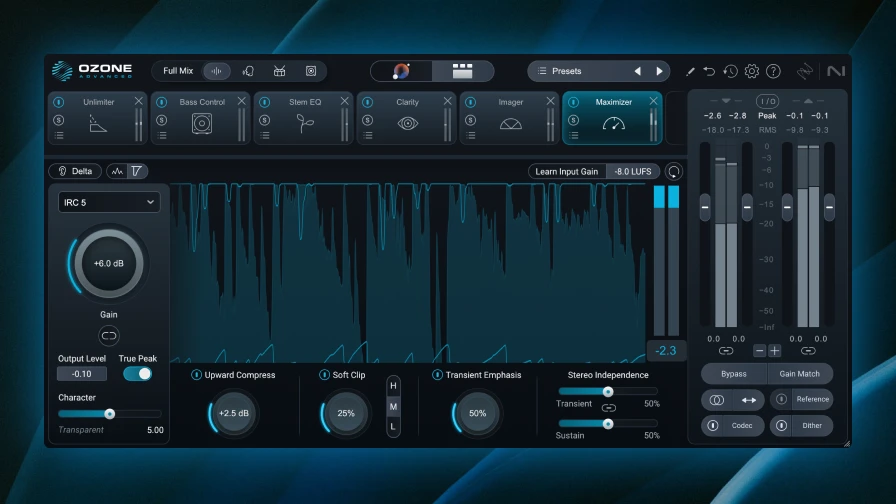Click the help question mark icon
The image size is (896, 504).
[x=773, y=71]
